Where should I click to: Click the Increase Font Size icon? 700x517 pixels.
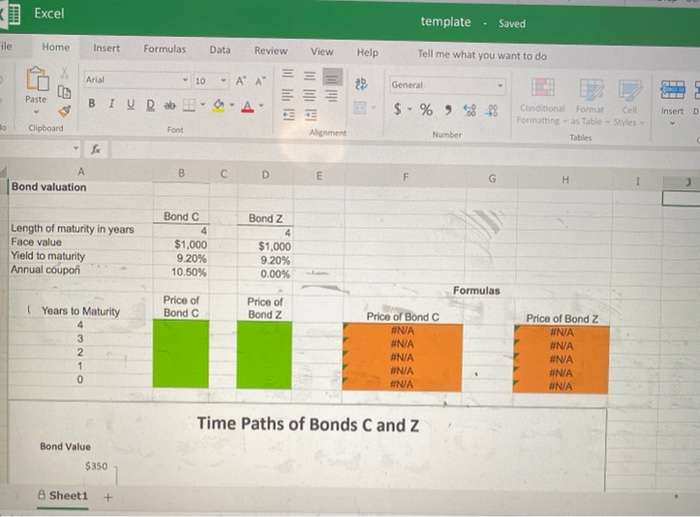pos(241,81)
